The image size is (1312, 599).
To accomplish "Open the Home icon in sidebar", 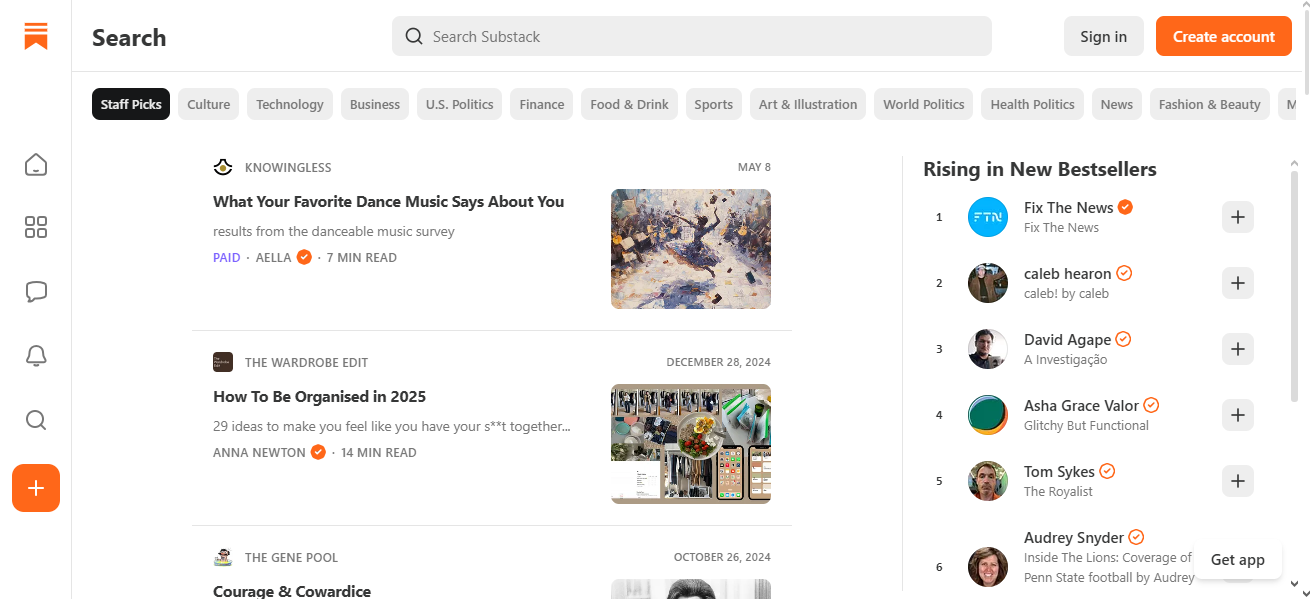I will coord(36,164).
